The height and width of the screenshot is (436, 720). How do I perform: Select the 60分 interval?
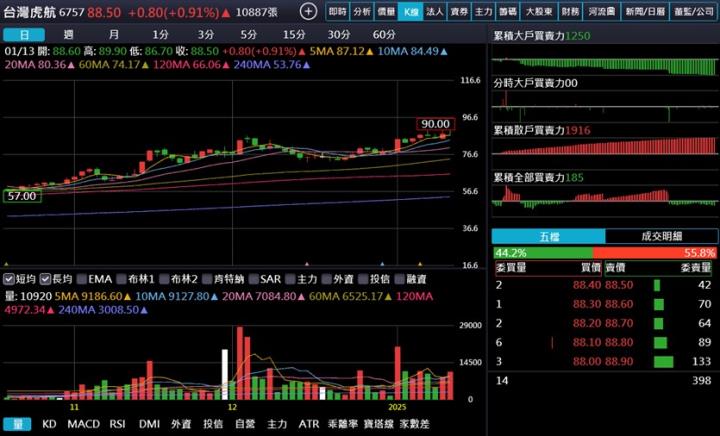tap(384, 35)
